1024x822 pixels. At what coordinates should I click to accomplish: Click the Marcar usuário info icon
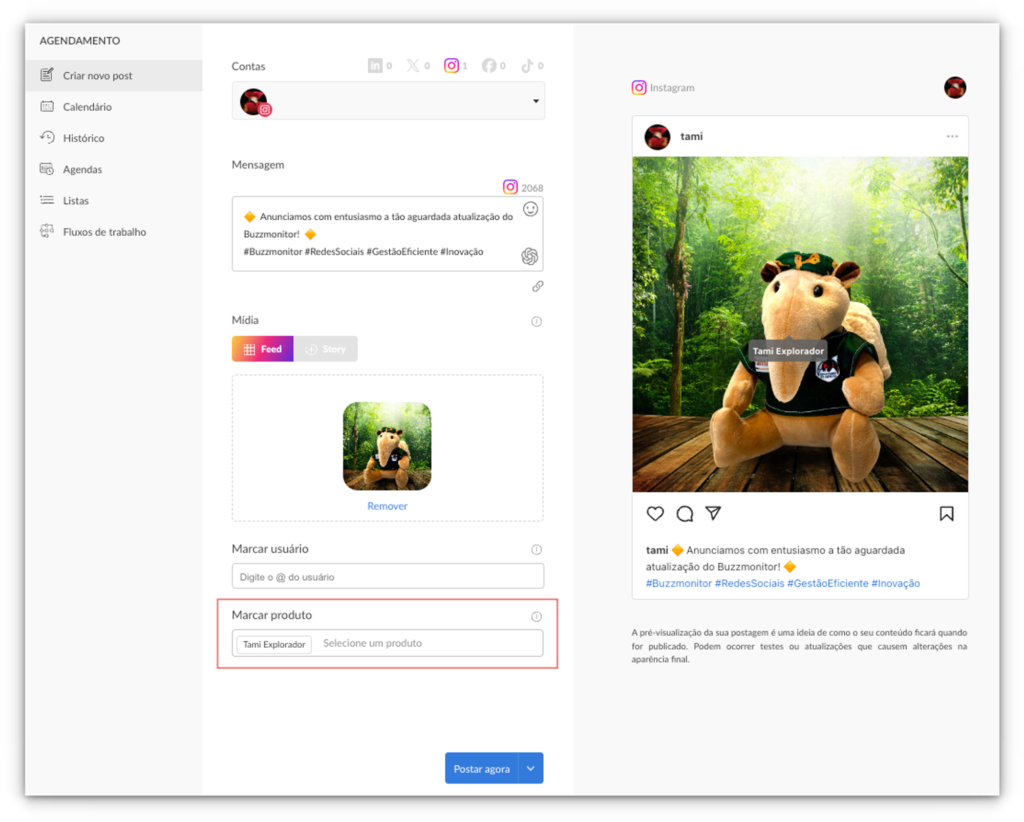(536, 549)
